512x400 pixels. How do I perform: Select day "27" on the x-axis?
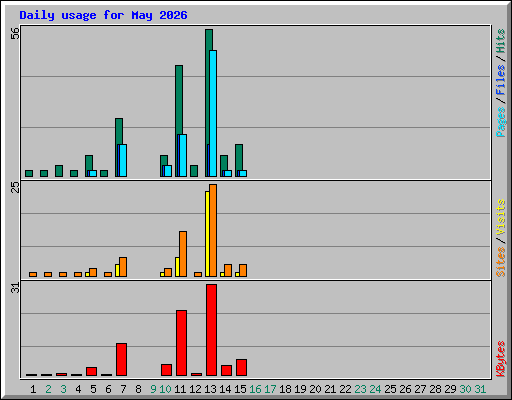(420, 389)
